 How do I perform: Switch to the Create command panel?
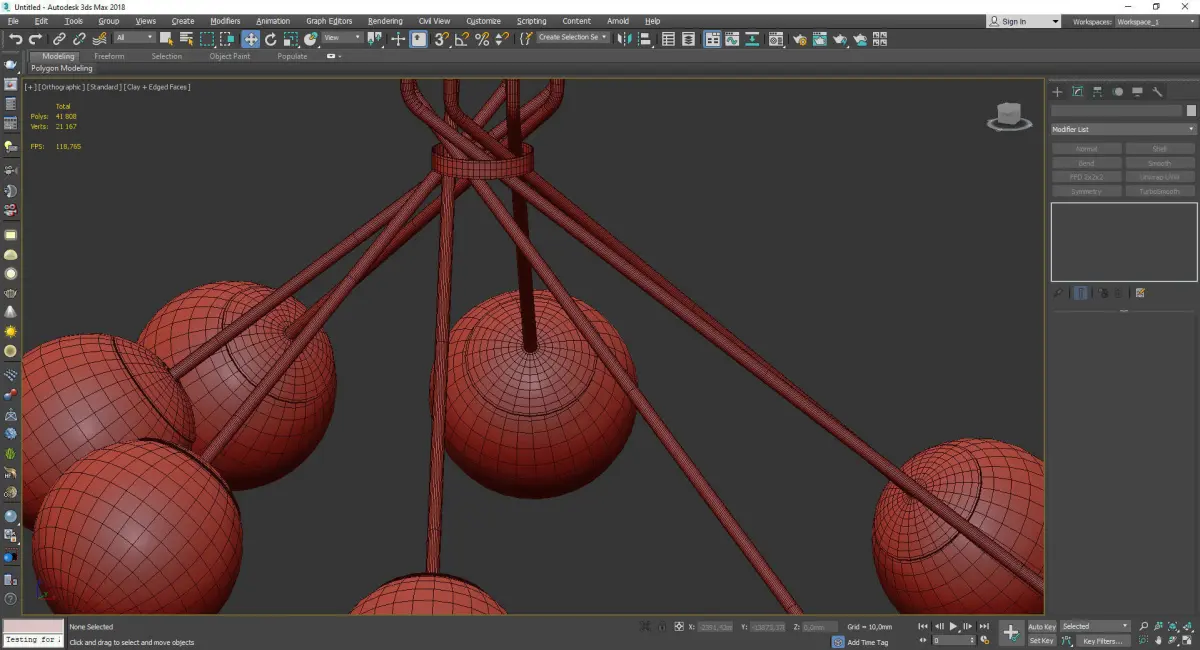point(1058,92)
